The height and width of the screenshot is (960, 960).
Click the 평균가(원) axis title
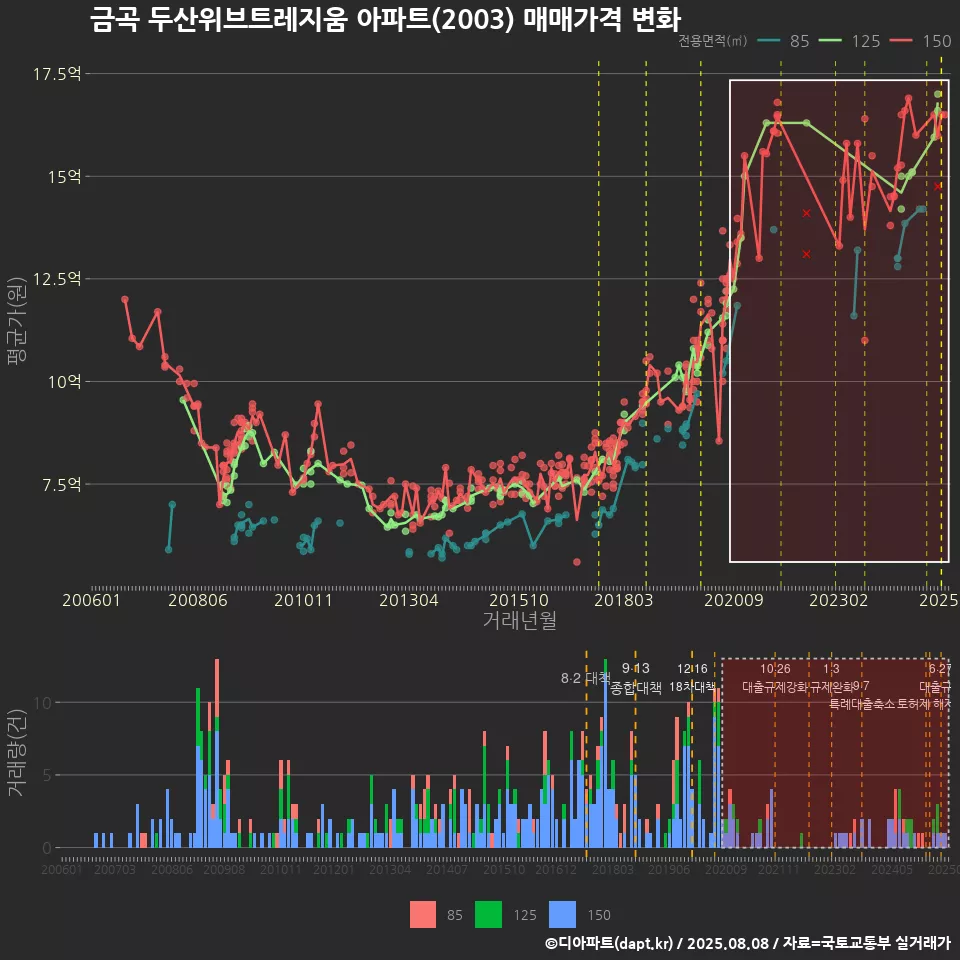(17, 320)
